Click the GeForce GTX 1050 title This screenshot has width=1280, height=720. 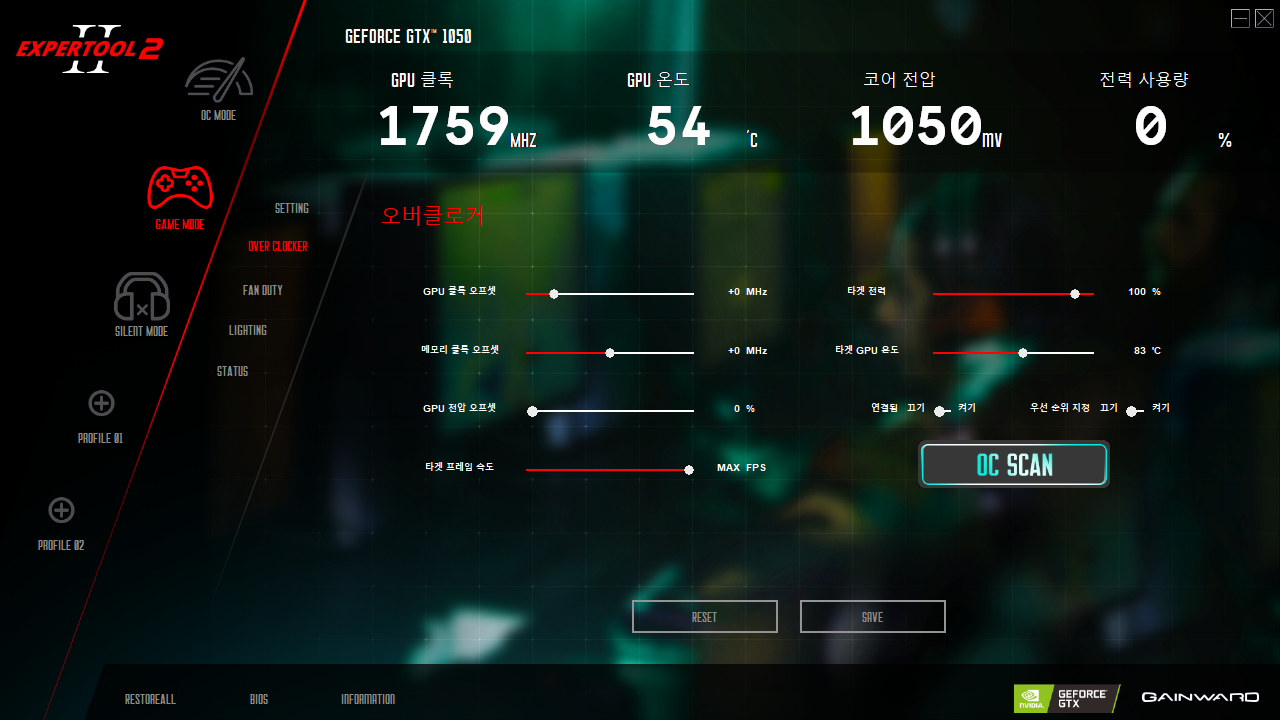[x=408, y=36]
